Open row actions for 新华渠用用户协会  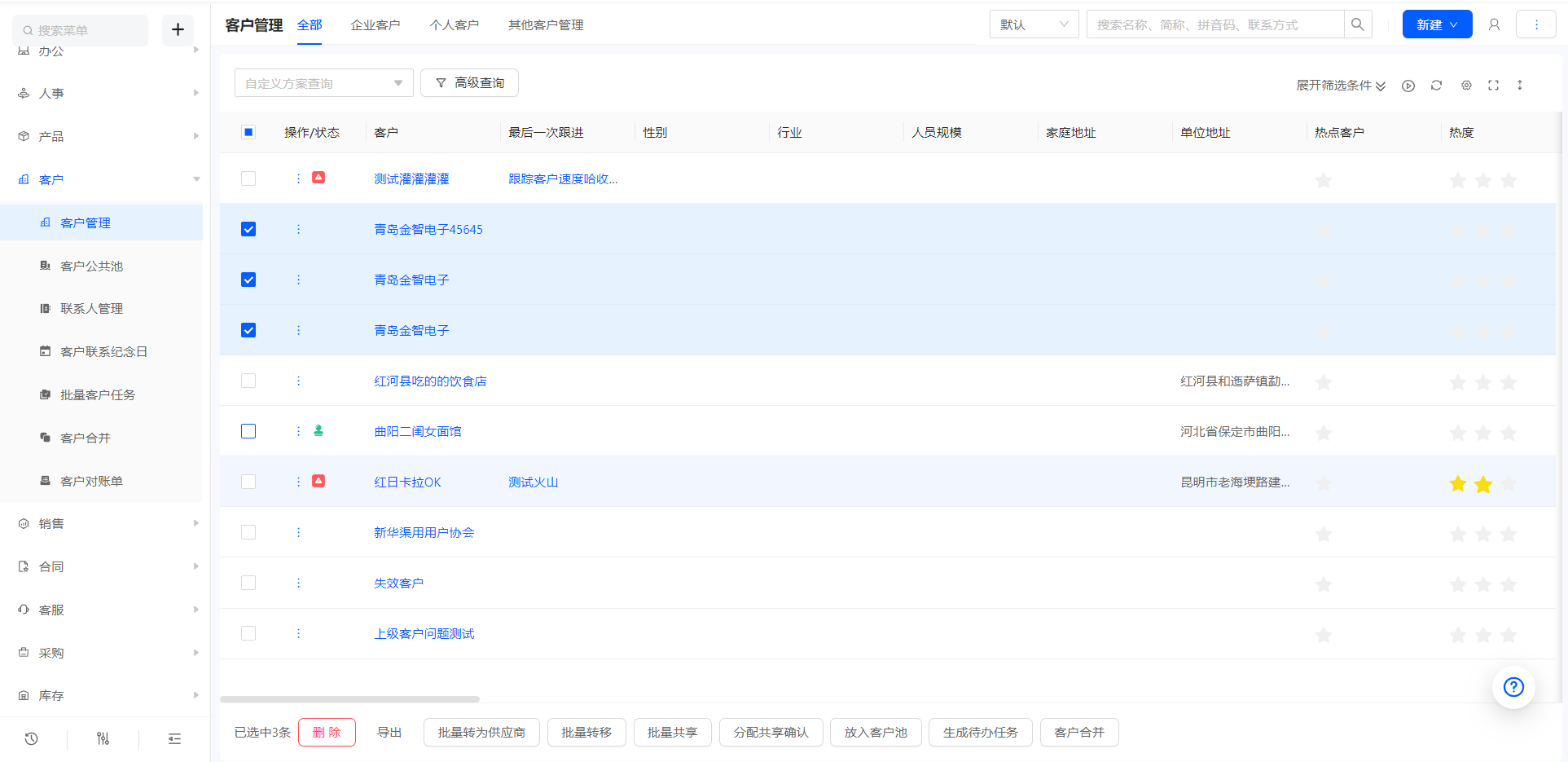[298, 532]
